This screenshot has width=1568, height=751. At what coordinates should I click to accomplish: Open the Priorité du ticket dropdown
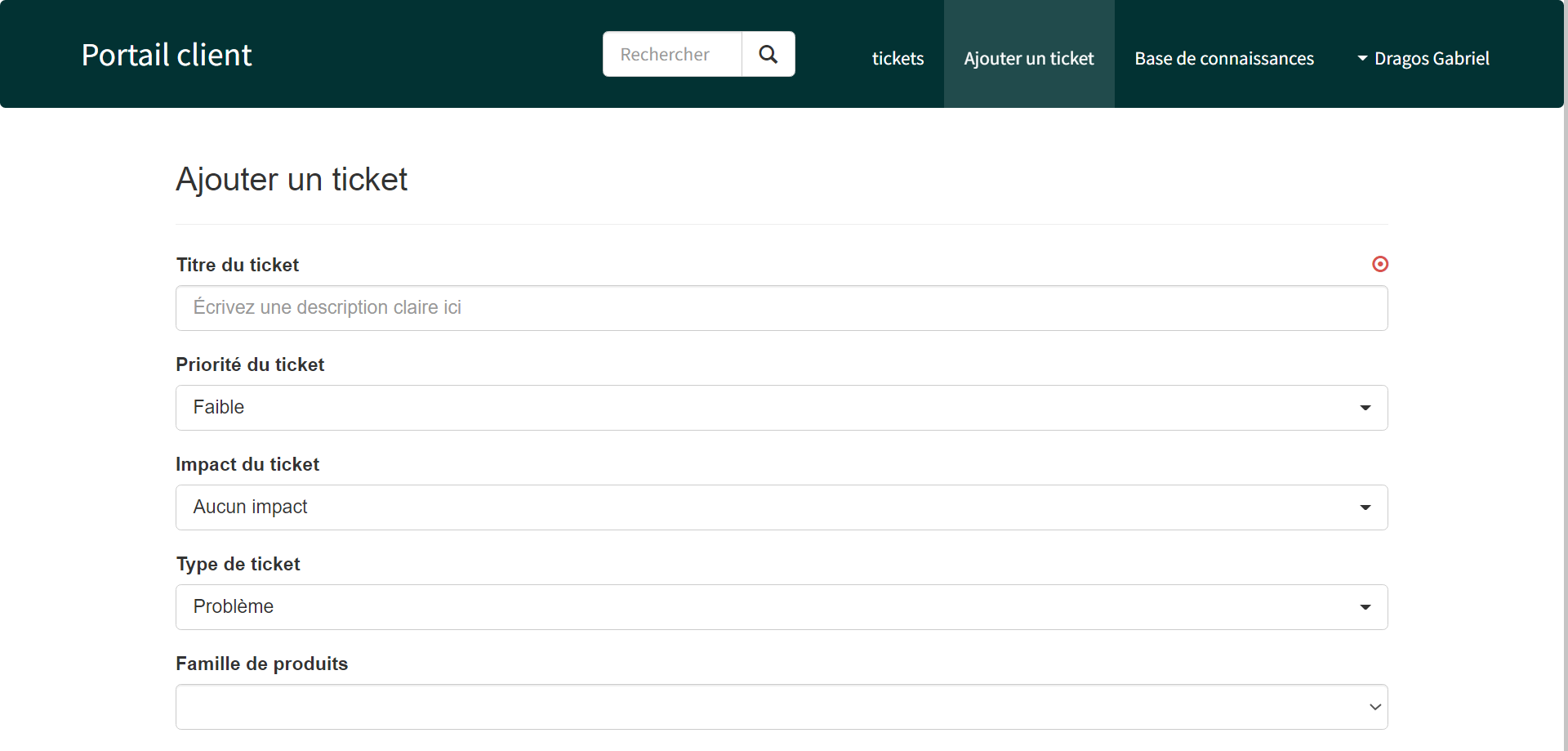(782, 408)
